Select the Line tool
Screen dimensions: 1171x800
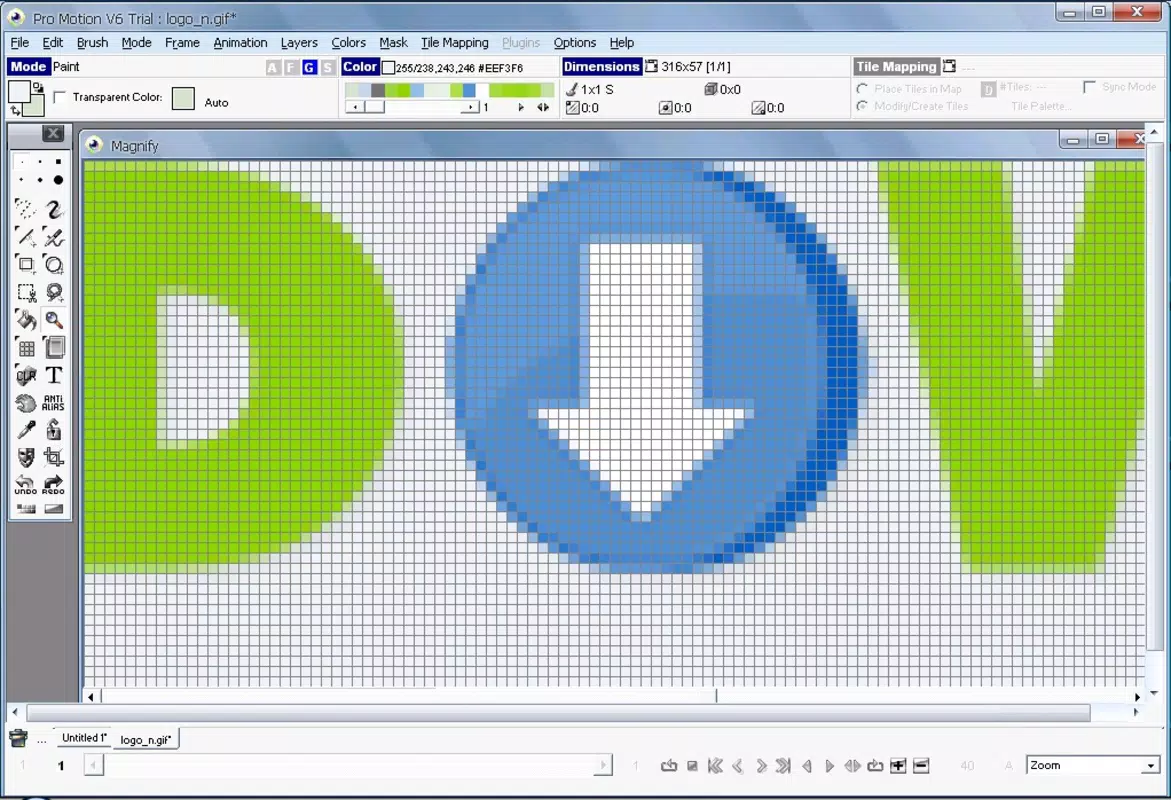point(25,238)
